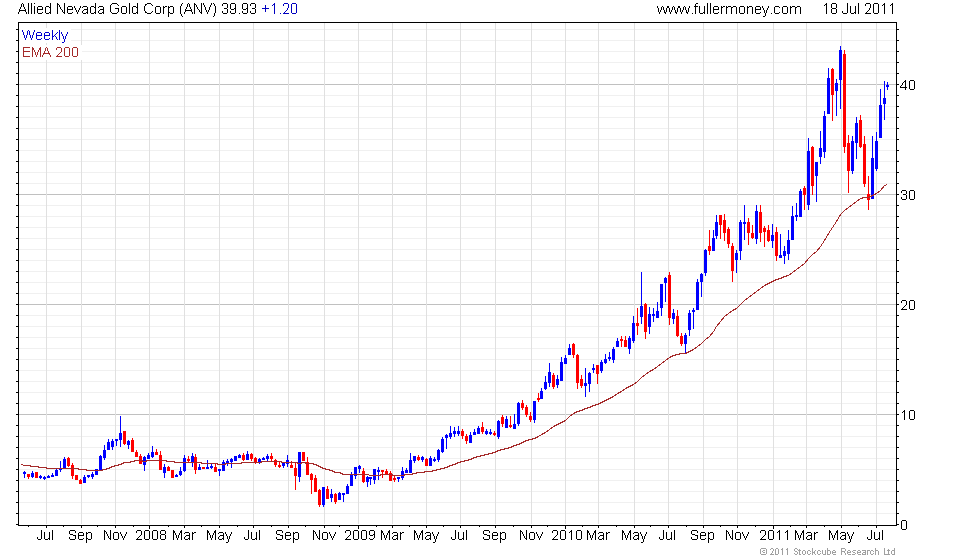
Task: Click the y-axis label 10
Action: 908,415
